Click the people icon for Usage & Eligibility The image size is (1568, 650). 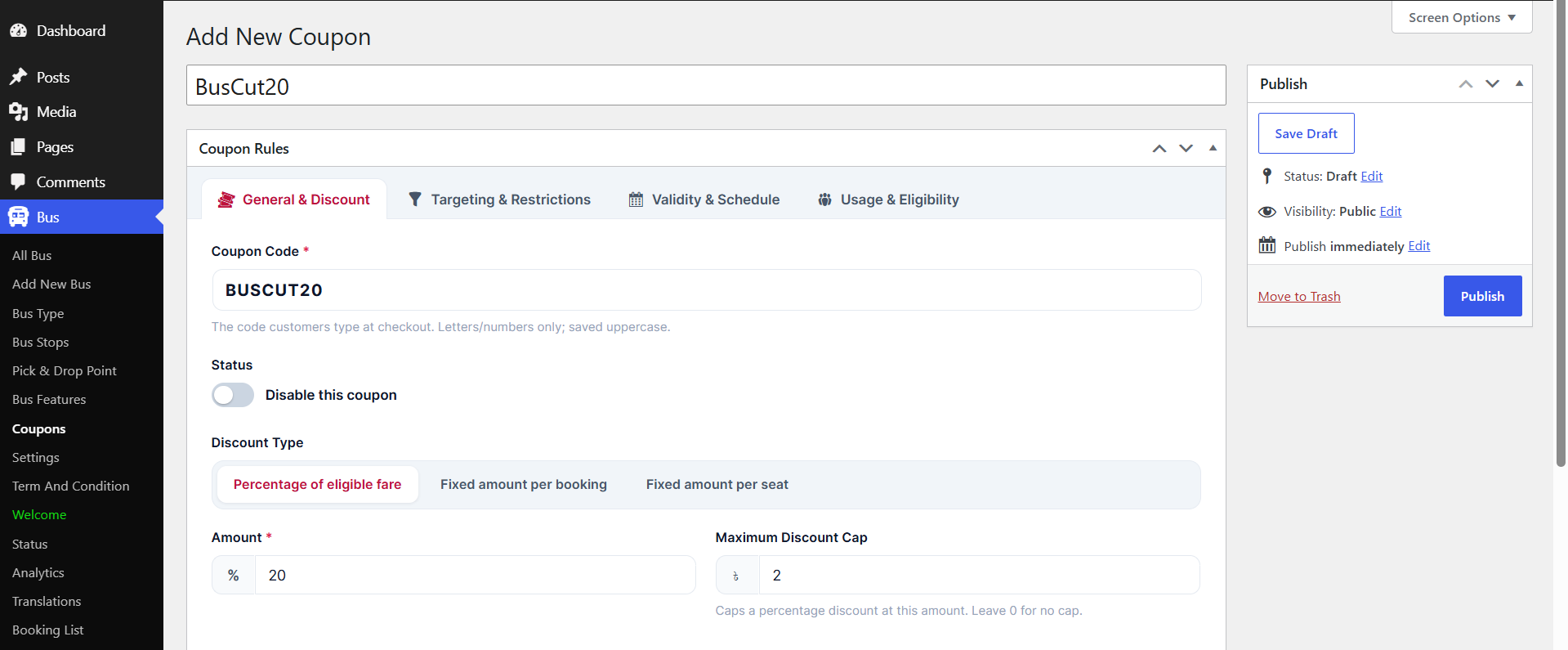coord(825,199)
